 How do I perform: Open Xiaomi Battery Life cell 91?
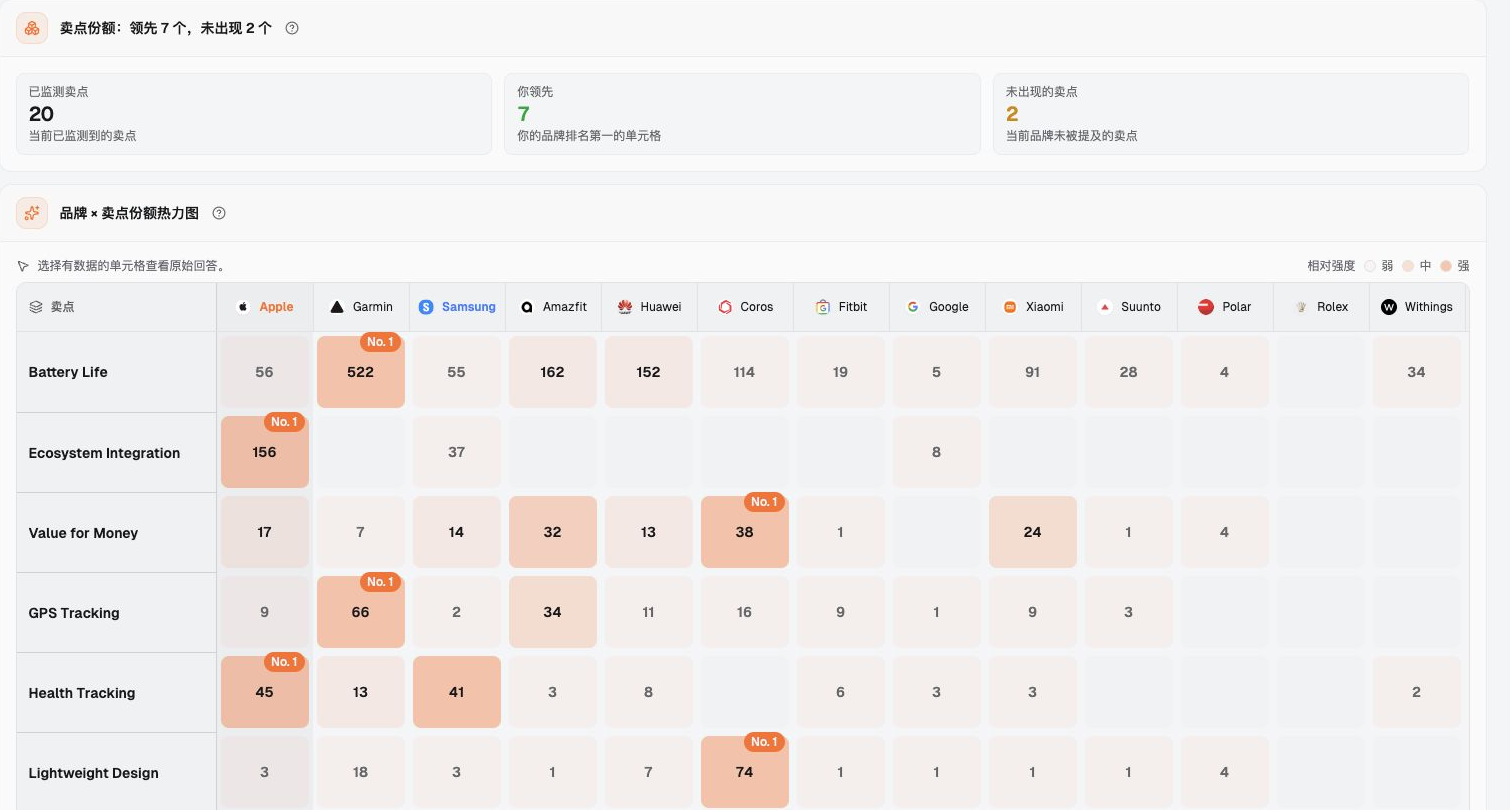[1033, 372]
